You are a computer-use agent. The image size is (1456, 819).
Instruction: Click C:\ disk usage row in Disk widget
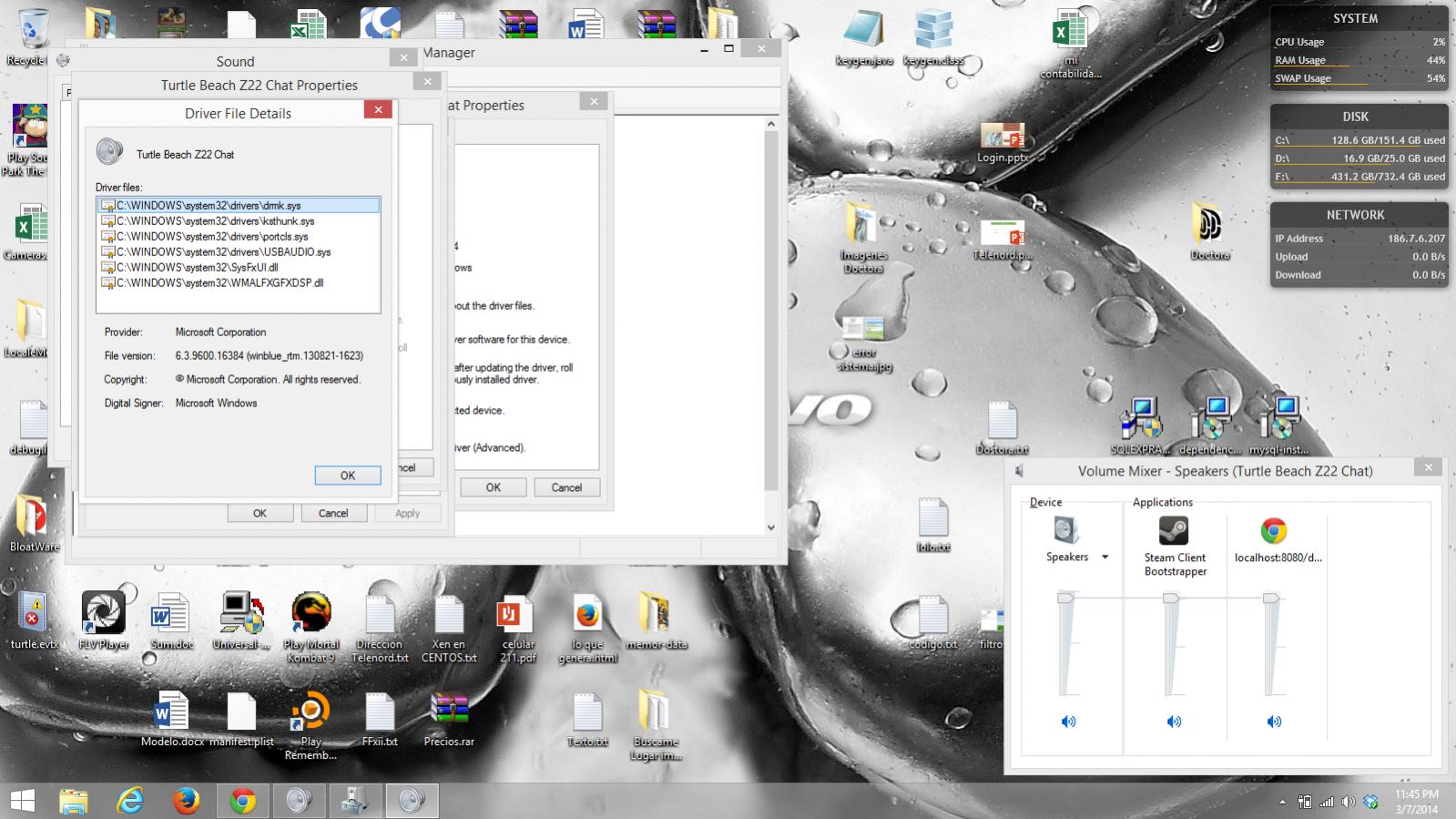click(x=1359, y=140)
